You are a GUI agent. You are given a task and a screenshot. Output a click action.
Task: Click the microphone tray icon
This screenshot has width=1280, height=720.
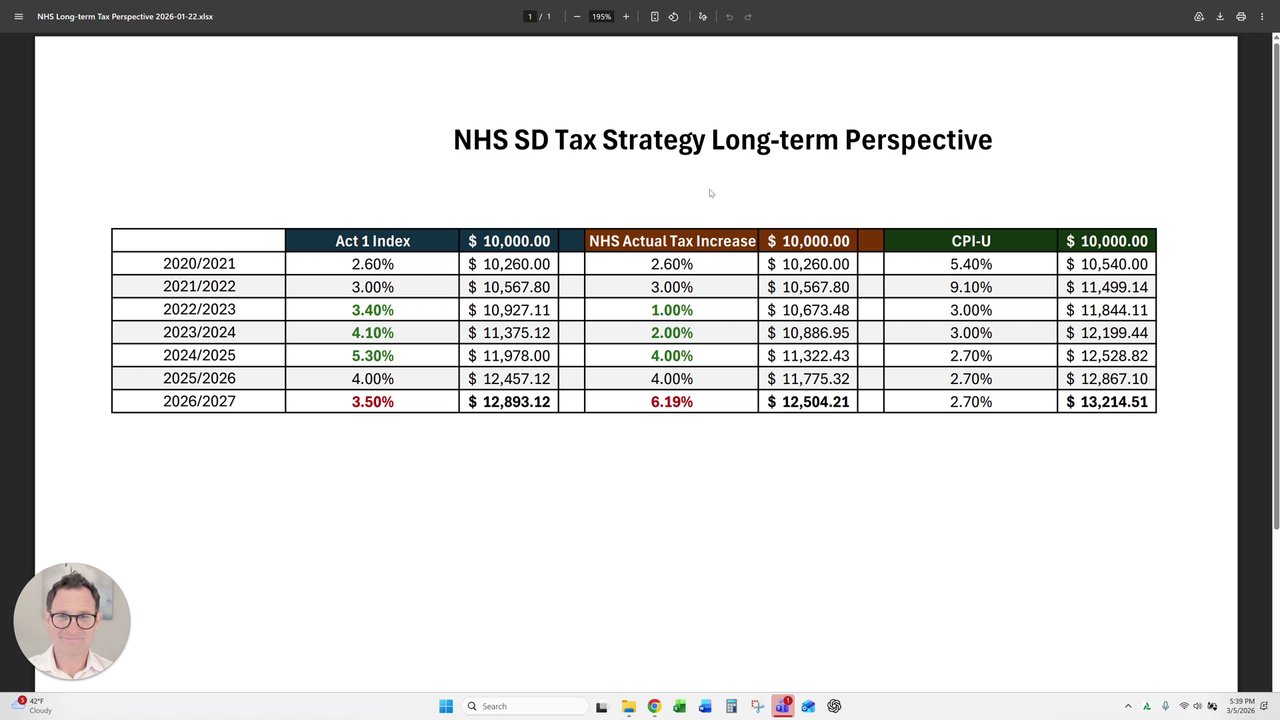point(1165,706)
